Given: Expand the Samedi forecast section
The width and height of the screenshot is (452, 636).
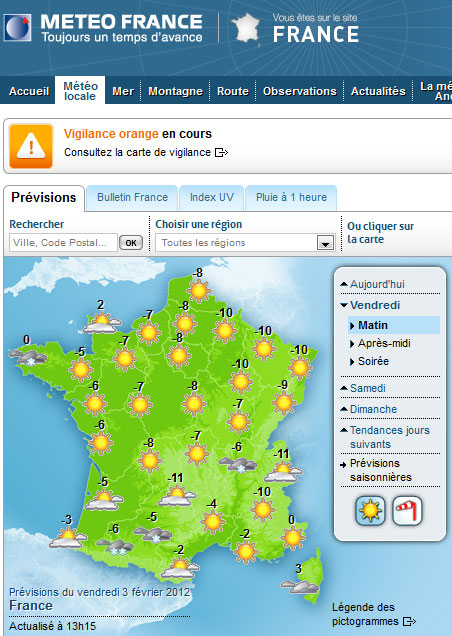Looking at the screenshot, I should point(363,388).
